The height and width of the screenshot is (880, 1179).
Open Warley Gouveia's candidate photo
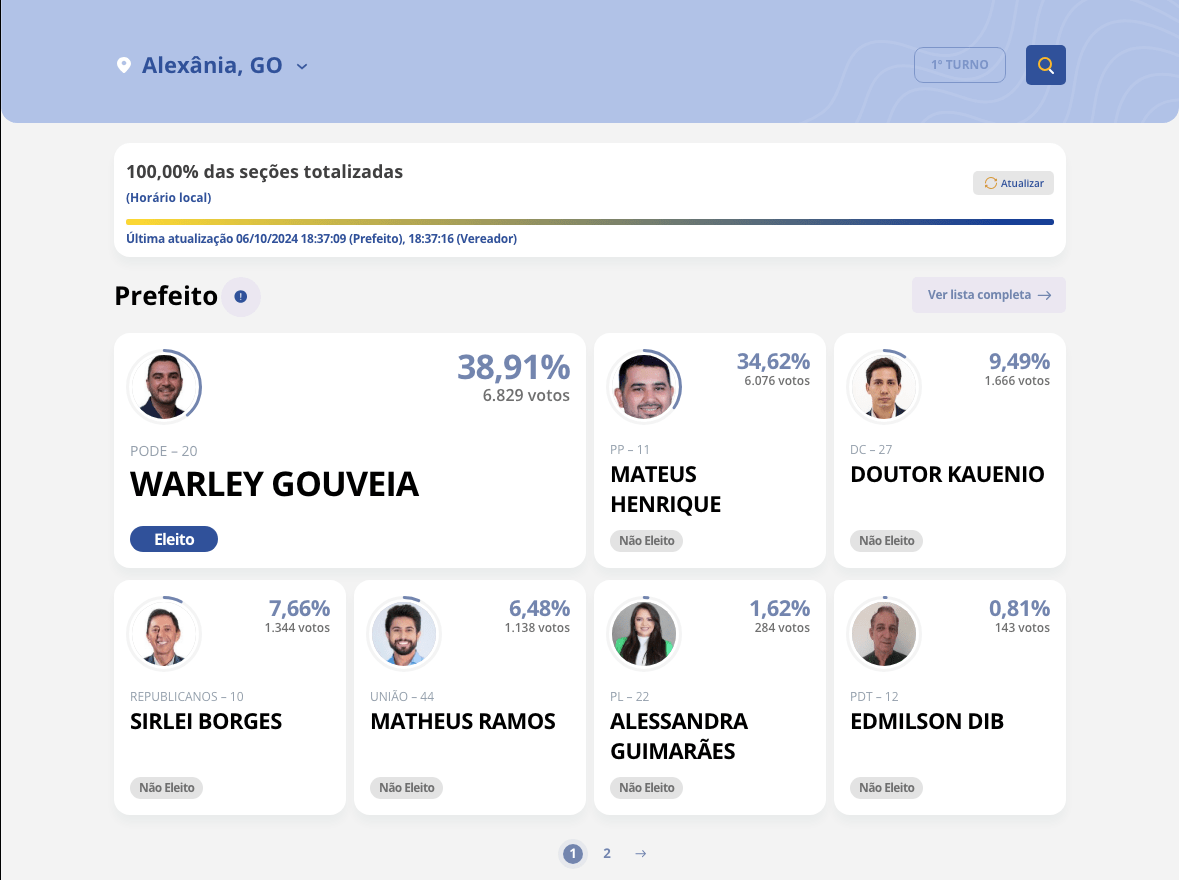(x=164, y=386)
